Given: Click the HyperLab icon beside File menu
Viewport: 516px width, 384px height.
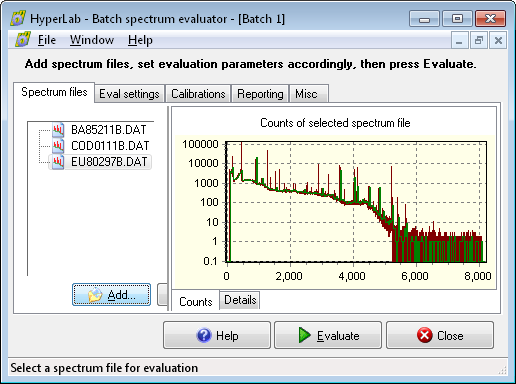Looking at the screenshot, I should click(23, 40).
